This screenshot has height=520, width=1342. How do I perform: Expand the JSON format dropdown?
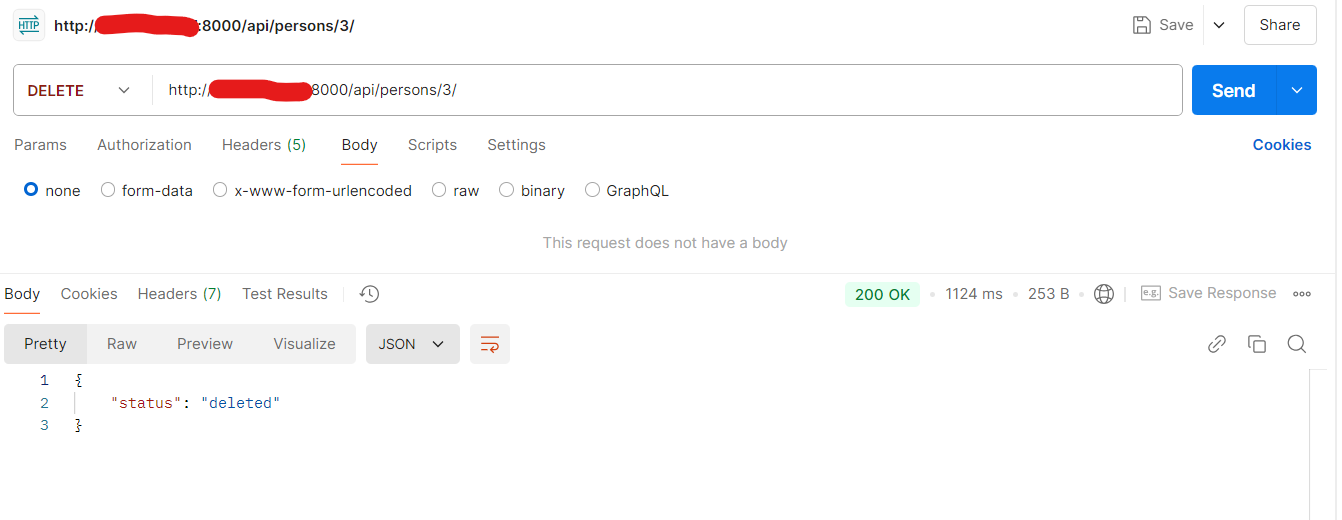(x=412, y=344)
